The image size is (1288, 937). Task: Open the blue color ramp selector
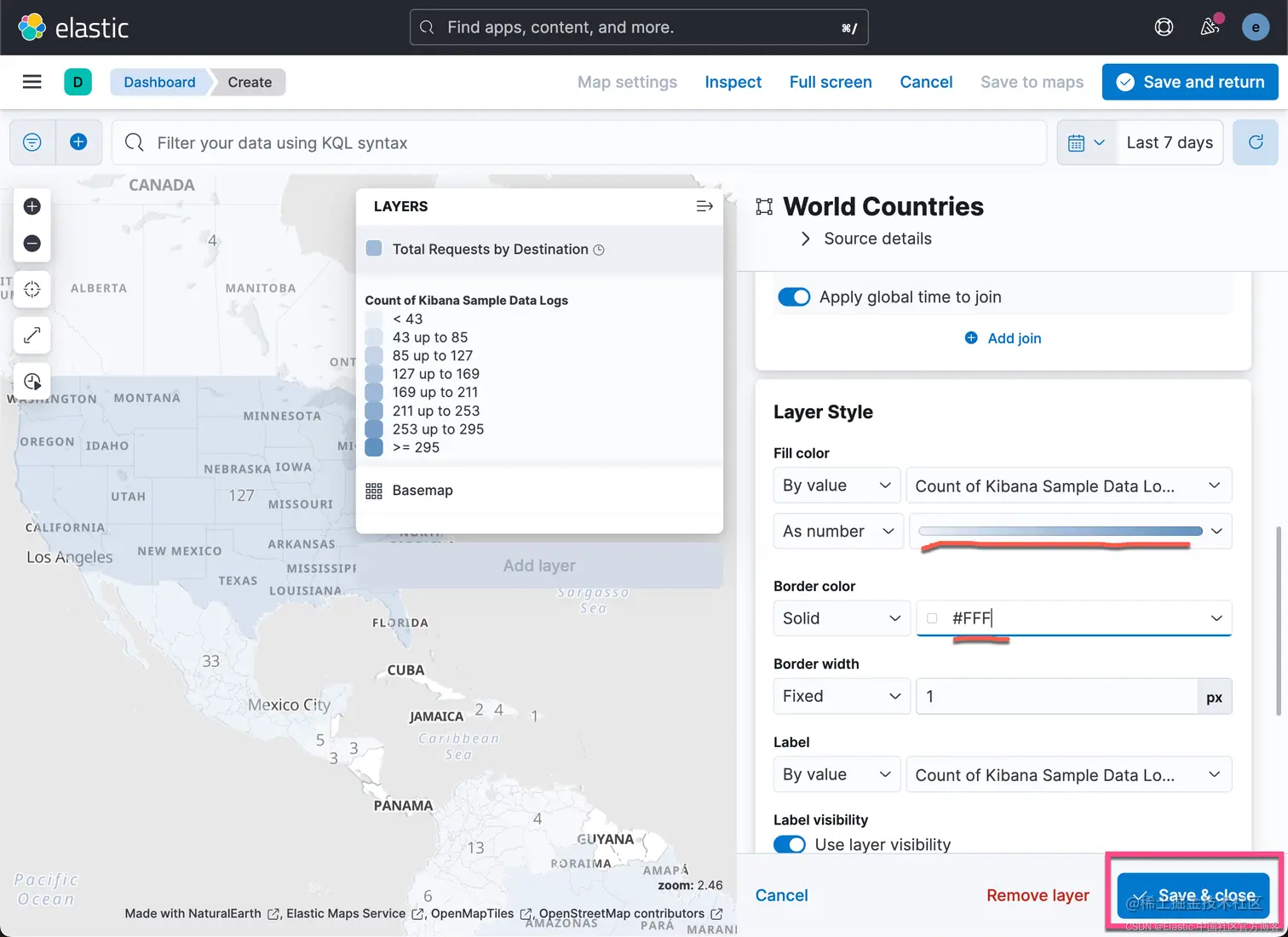coord(1071,532)
